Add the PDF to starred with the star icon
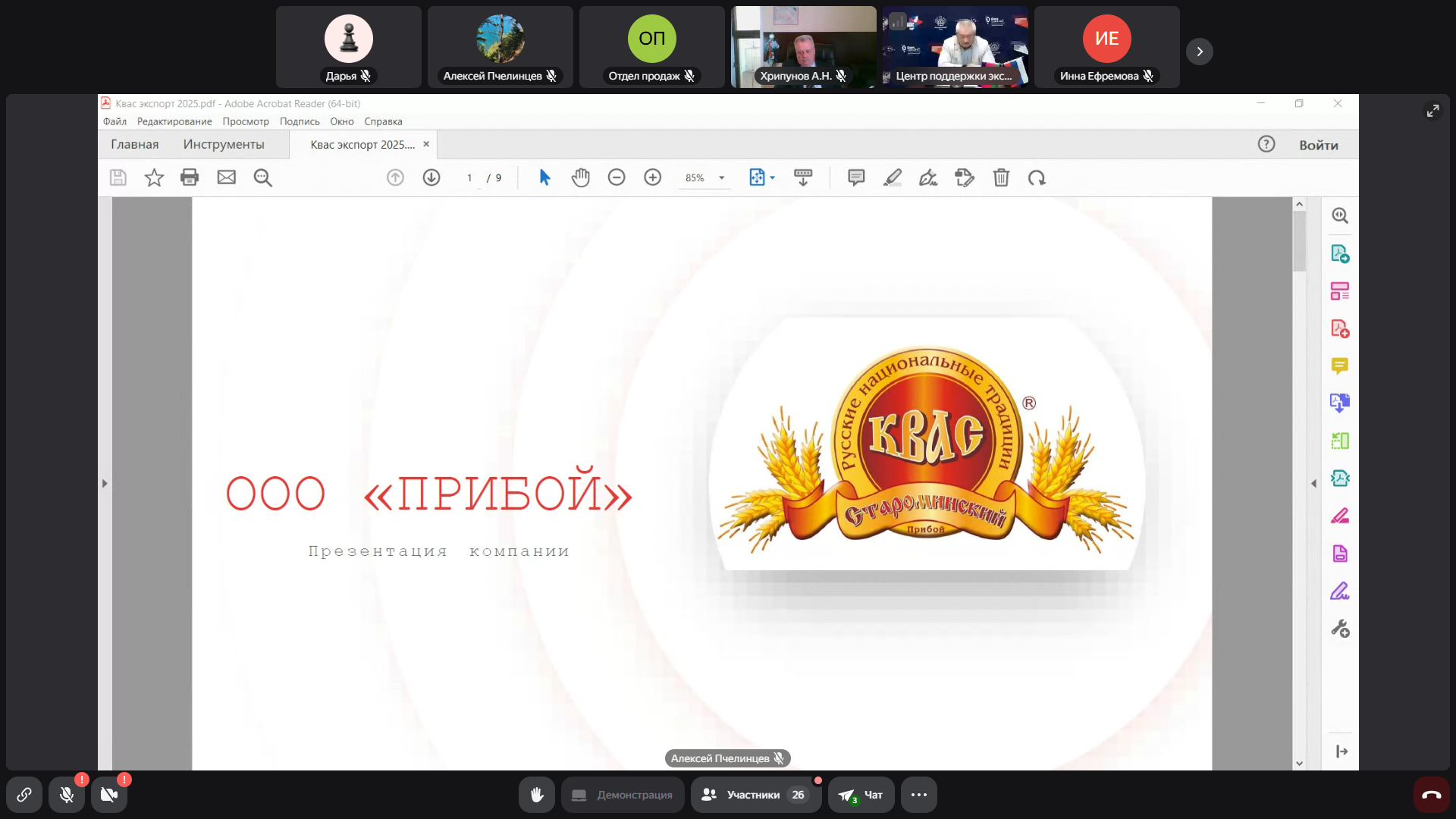The image size is (1456, 819). coord(154,177)
